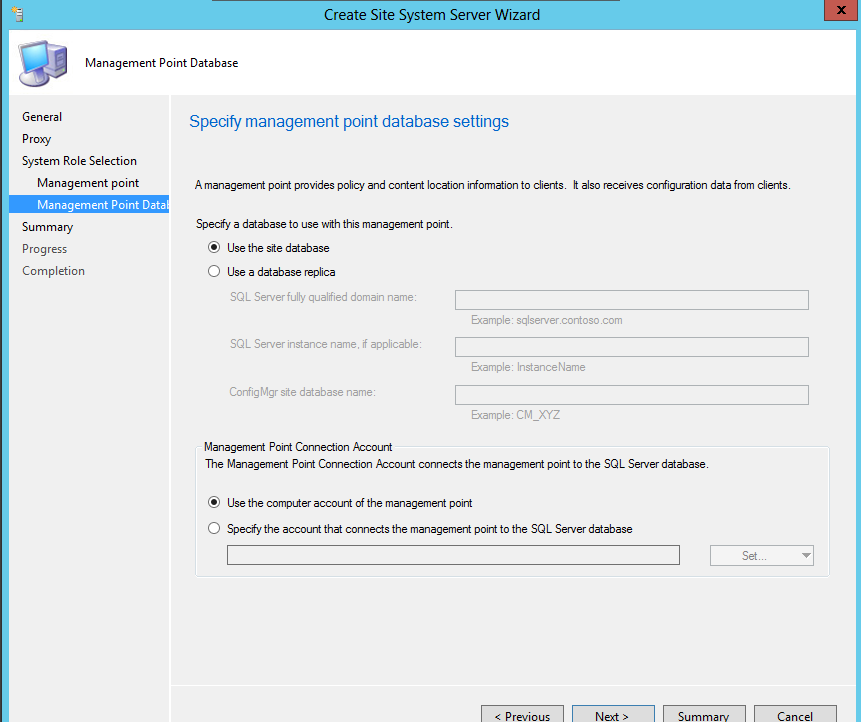861x722 pixels.
Task: Navigate to the General wizard page
Action: tap(42, 116)
